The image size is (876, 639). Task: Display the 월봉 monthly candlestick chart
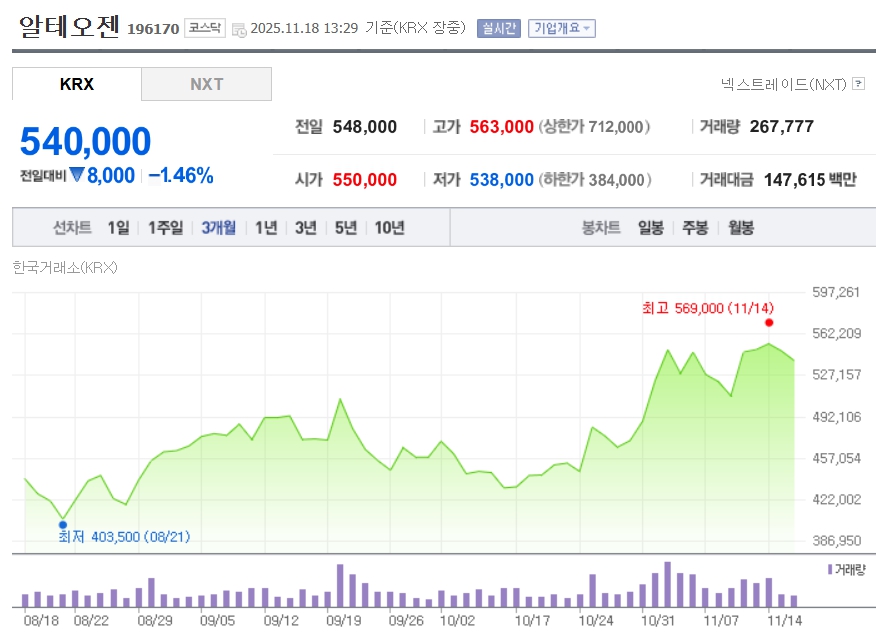coord(741,228)
